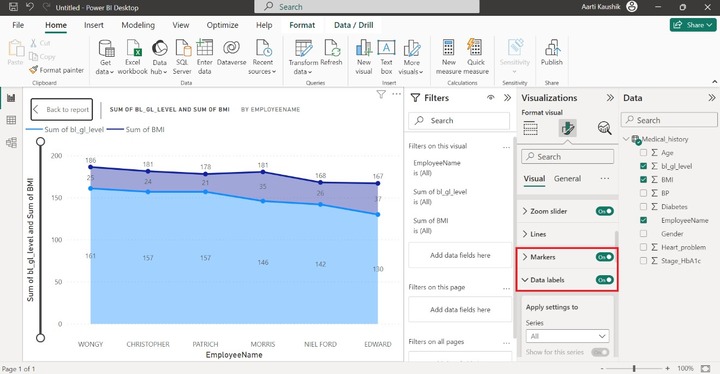Switch to the Modeling ribbon tab
The image size is (720, 374).
[x=138, y=25]
